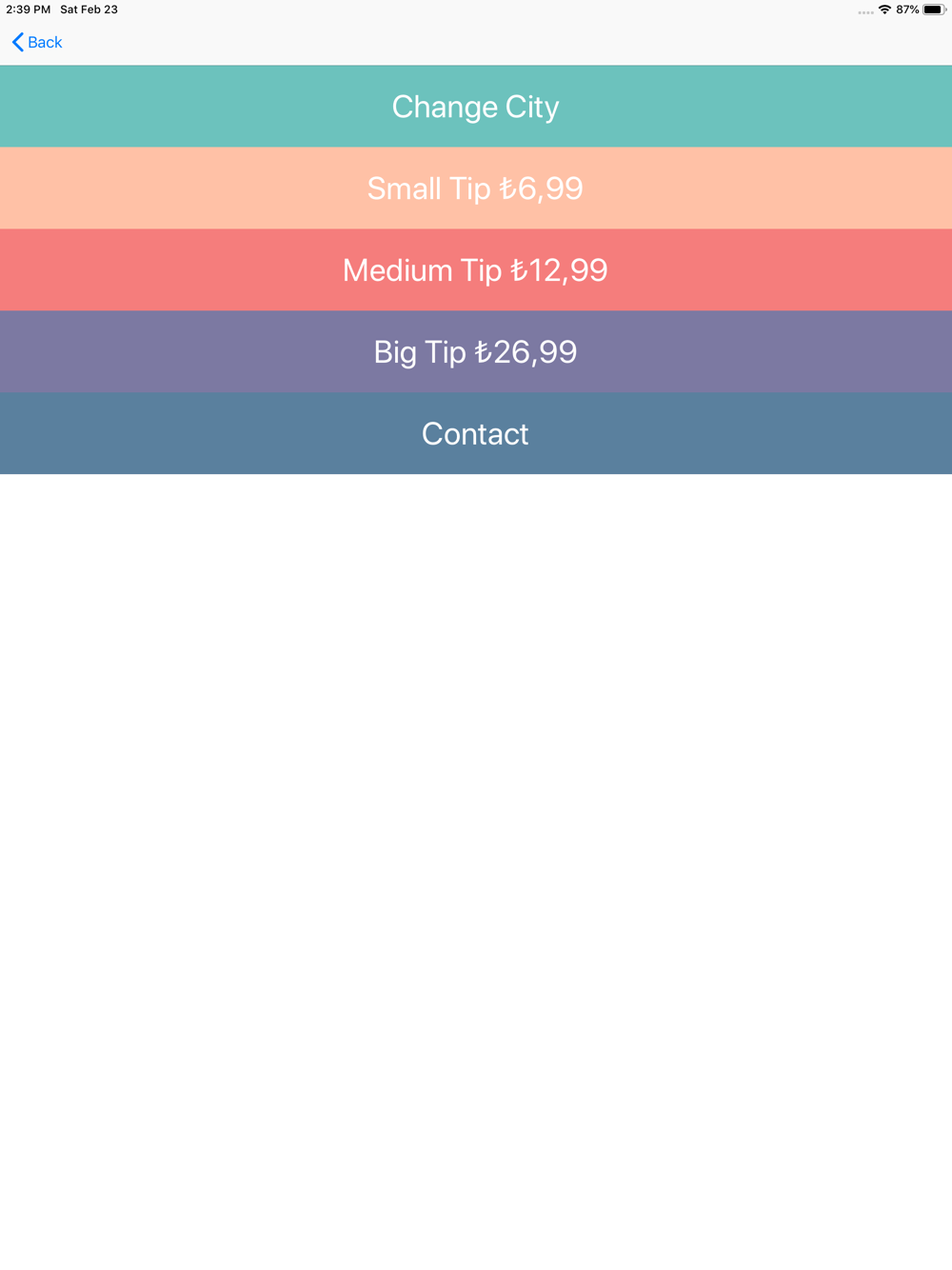Image resolution: width=952 pixels, height=1270 pixels.
Task: Tap the blue back chevron arrow
Action: pos(17,42)
